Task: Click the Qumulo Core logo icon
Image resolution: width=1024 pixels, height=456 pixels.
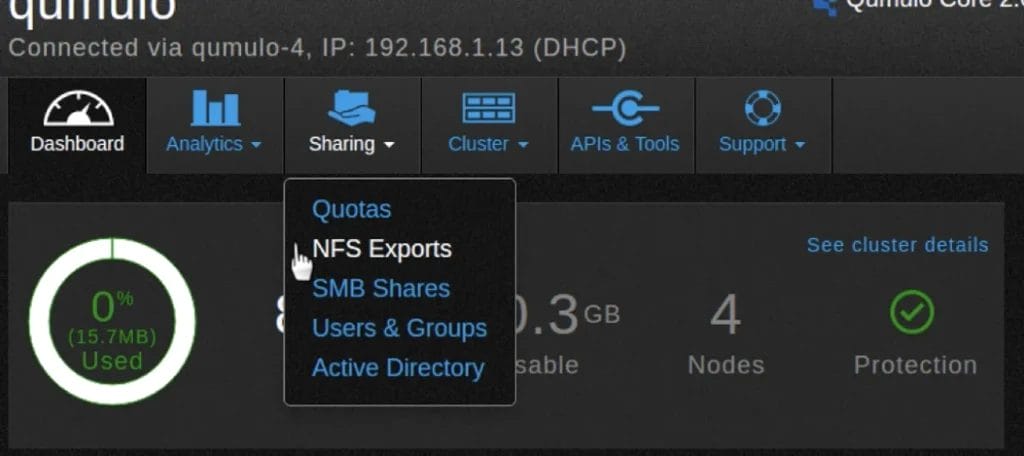Action: tap(826, 6)
